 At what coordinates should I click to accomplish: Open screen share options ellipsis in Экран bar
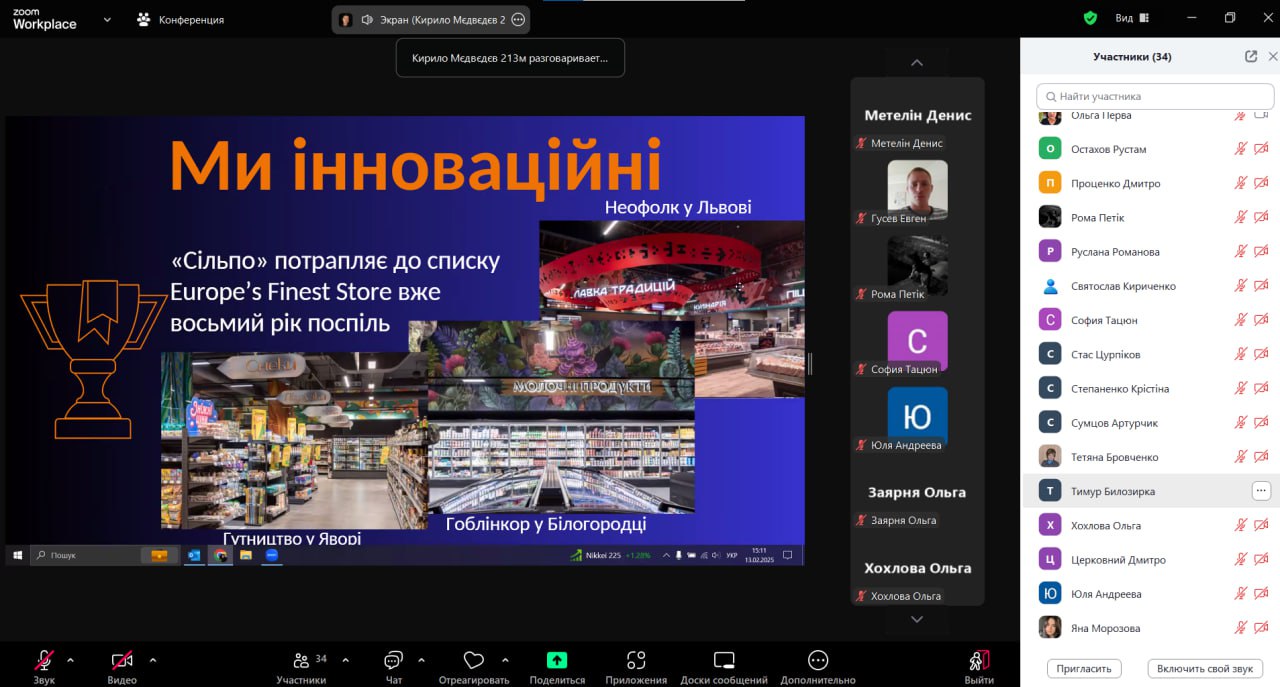click(x=517, y=19)
